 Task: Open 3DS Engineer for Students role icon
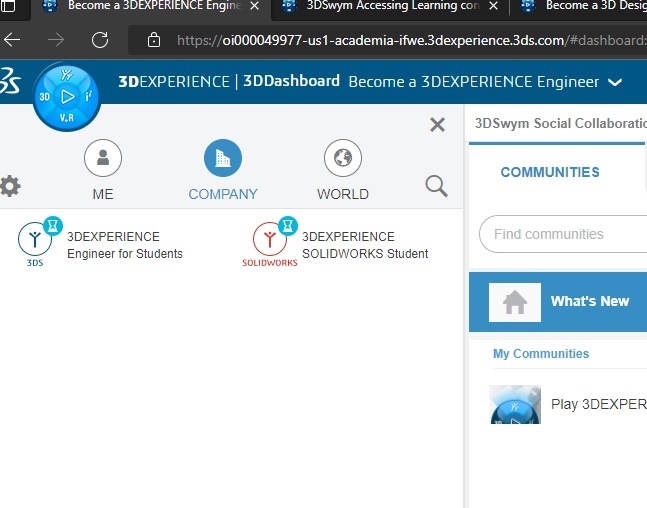[x=35, y=240]
